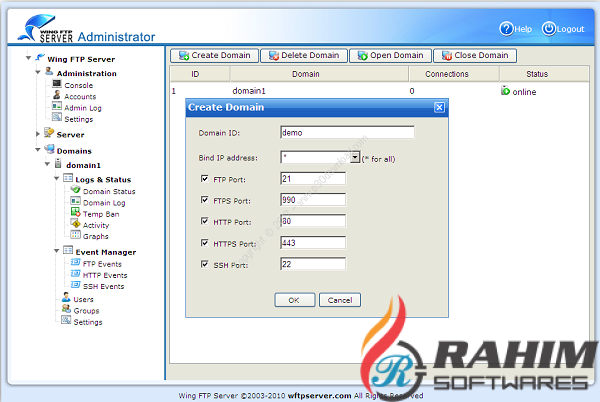Disable the FTP Port checkbox

click(204, 178)
